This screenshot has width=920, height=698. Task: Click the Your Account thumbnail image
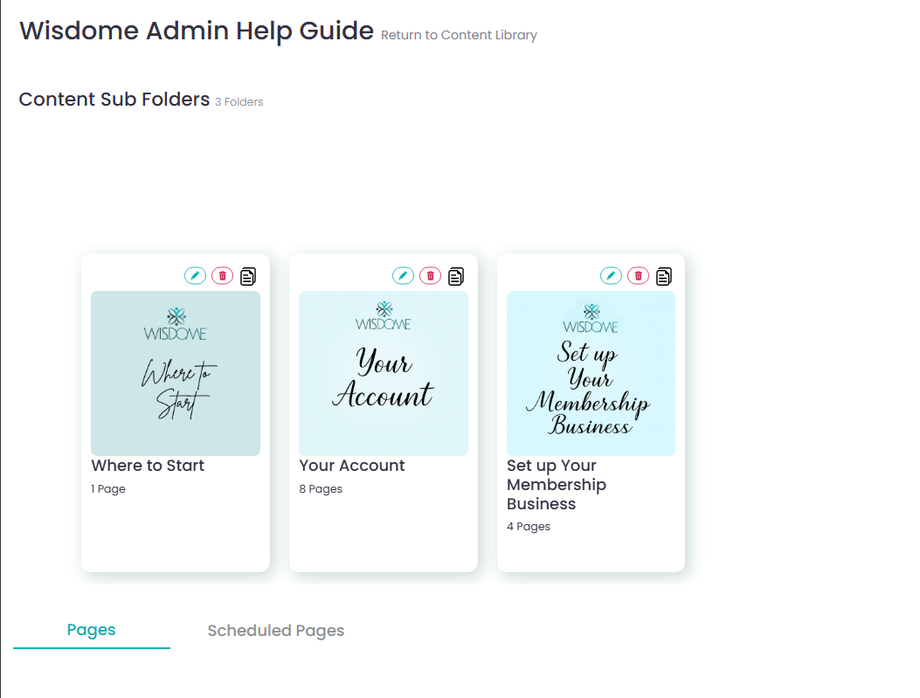coord(384,373)
